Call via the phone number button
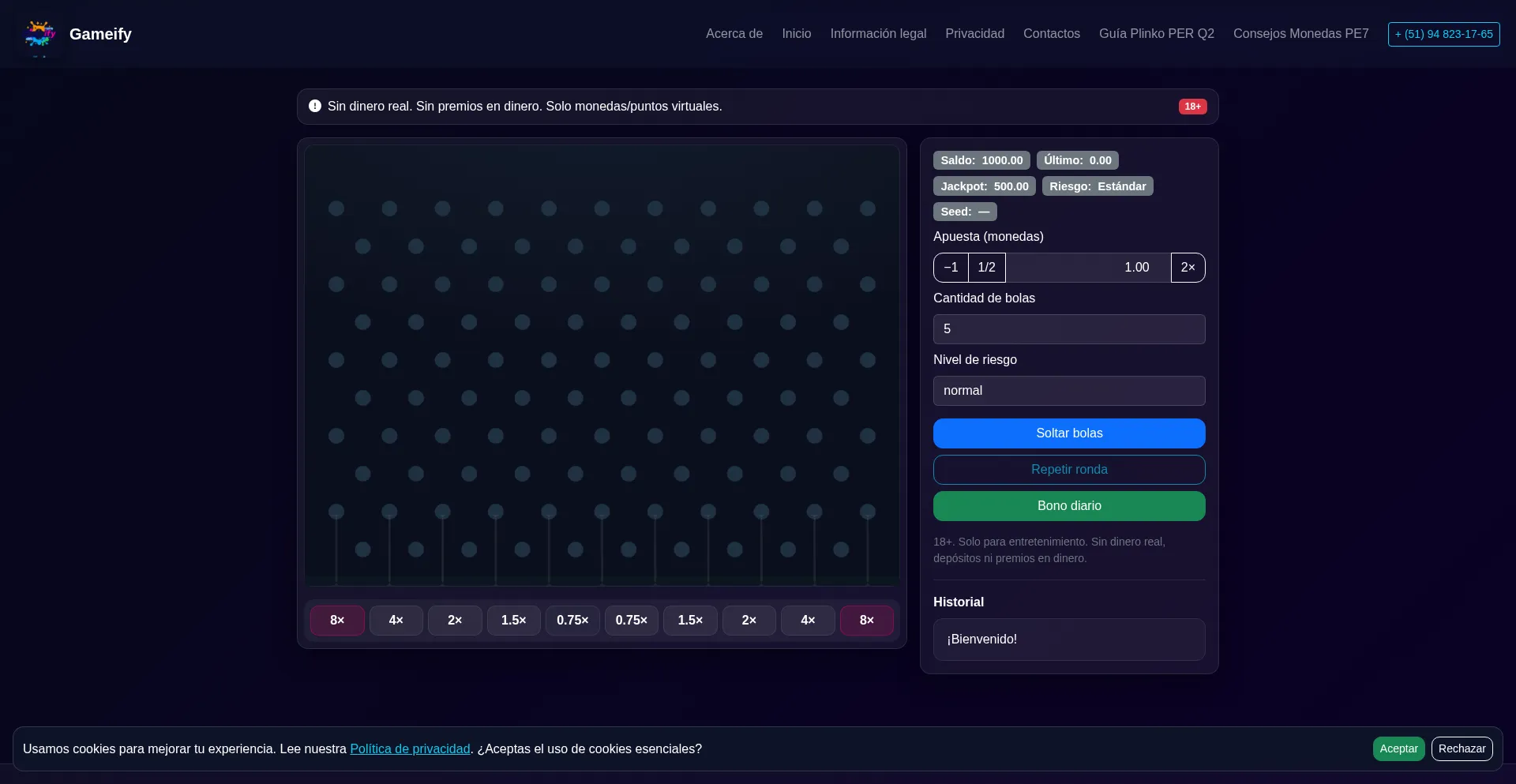 (1443, 34)
